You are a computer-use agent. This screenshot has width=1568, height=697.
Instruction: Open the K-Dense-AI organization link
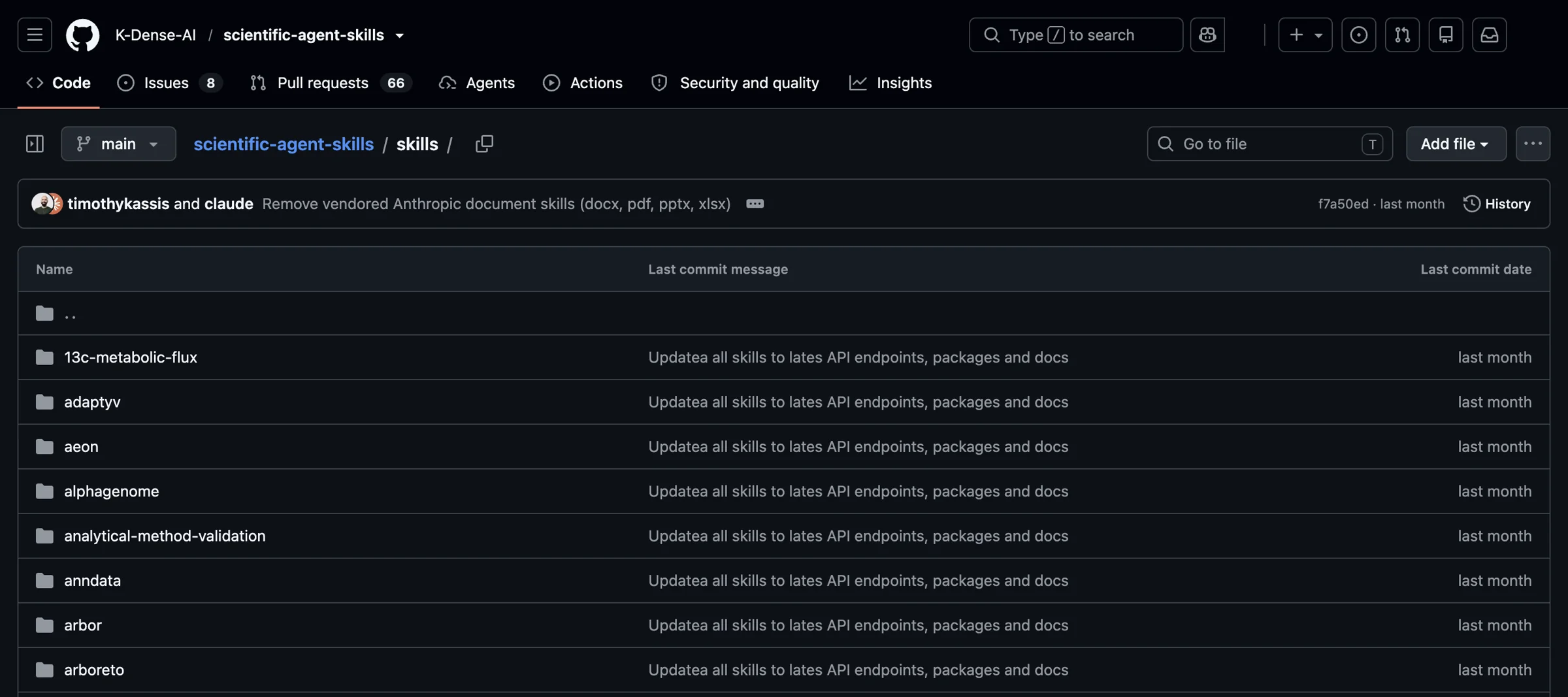(155, 35)
